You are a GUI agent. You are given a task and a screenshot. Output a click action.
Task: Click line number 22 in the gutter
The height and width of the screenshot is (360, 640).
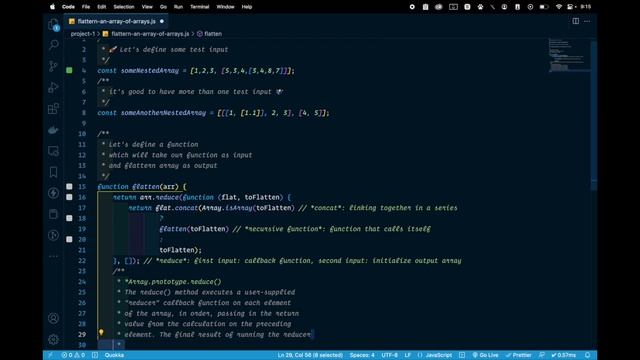pos(82,260)
